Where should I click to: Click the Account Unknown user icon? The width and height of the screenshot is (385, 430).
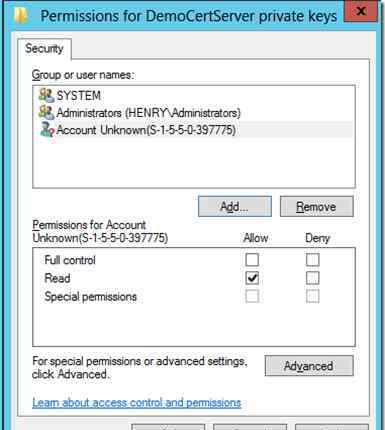47,130
